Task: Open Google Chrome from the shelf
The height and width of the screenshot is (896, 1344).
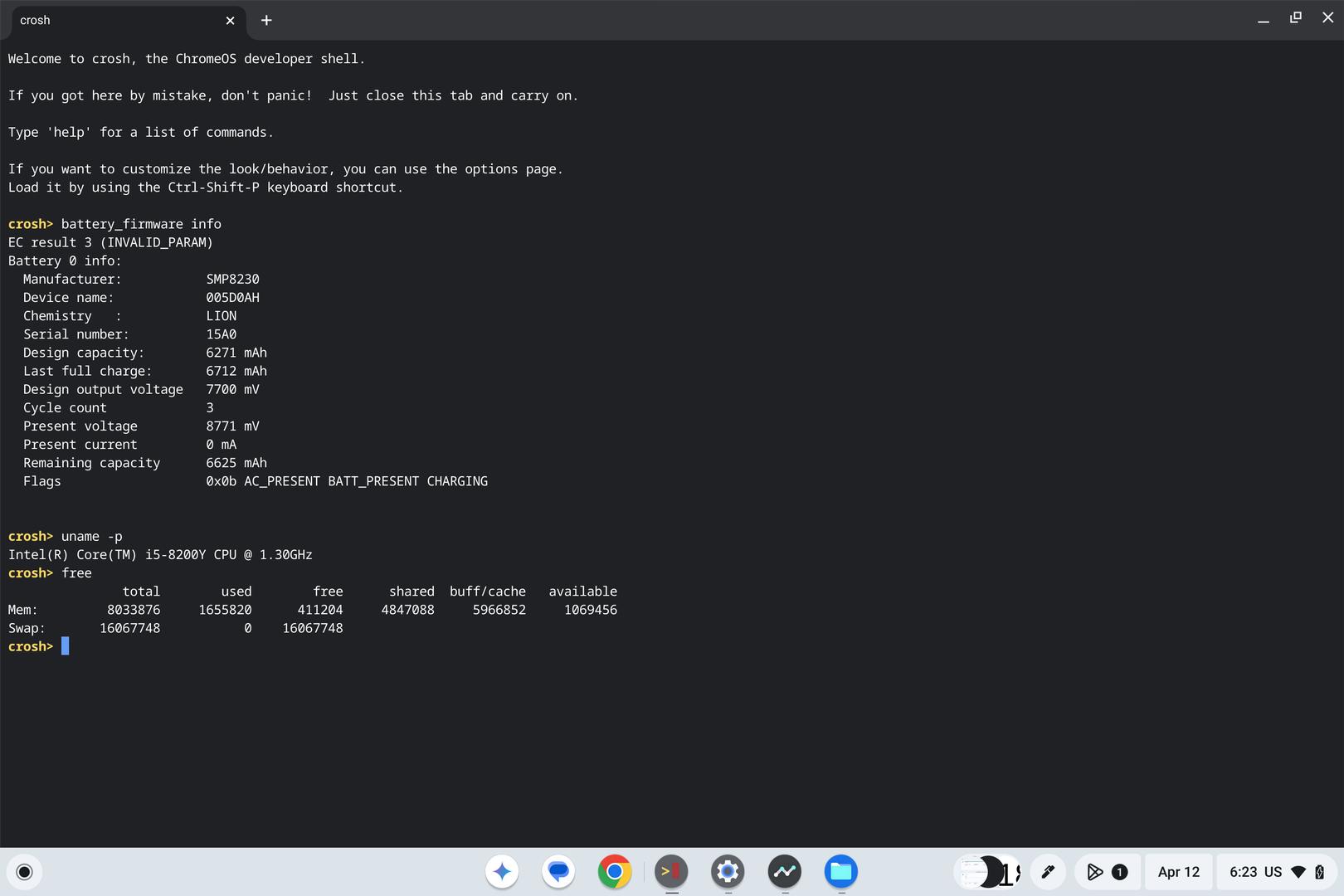Action: point(615,872)
